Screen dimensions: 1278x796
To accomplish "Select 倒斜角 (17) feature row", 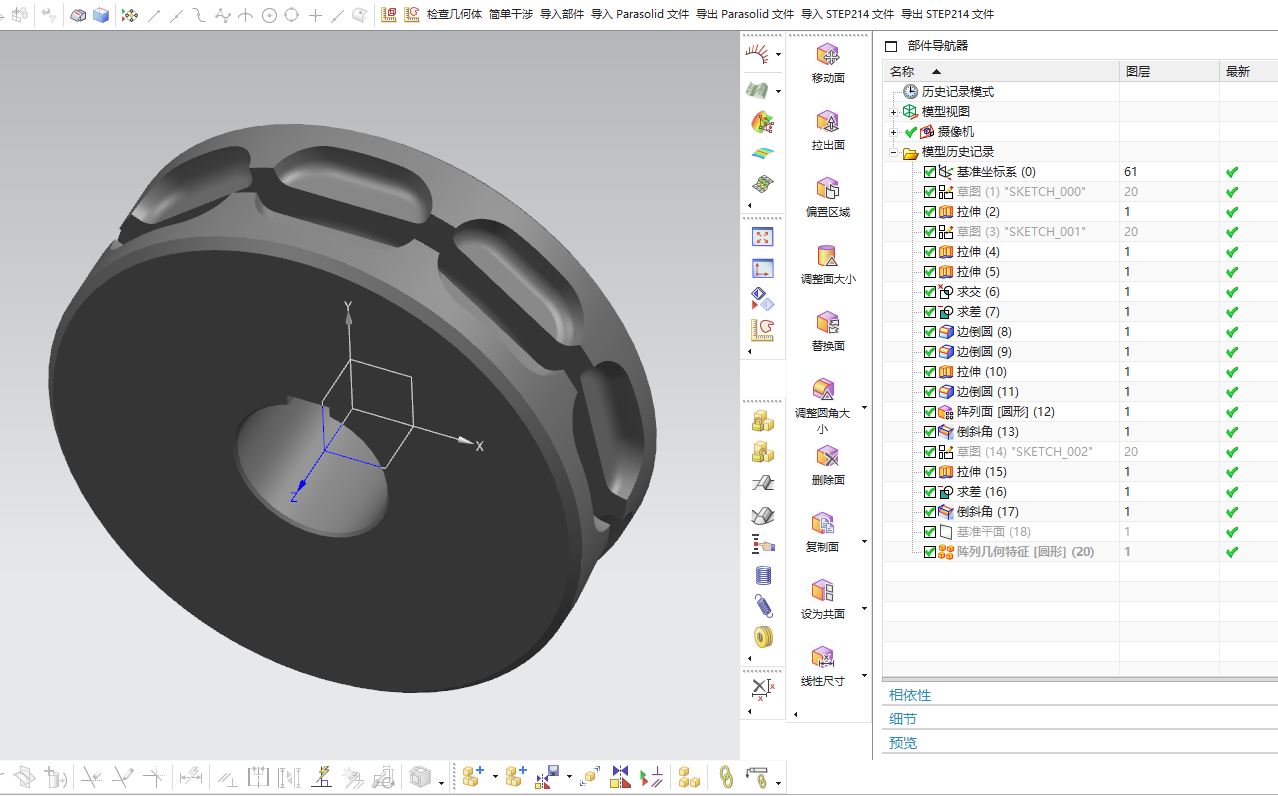I will coord(987,512).
